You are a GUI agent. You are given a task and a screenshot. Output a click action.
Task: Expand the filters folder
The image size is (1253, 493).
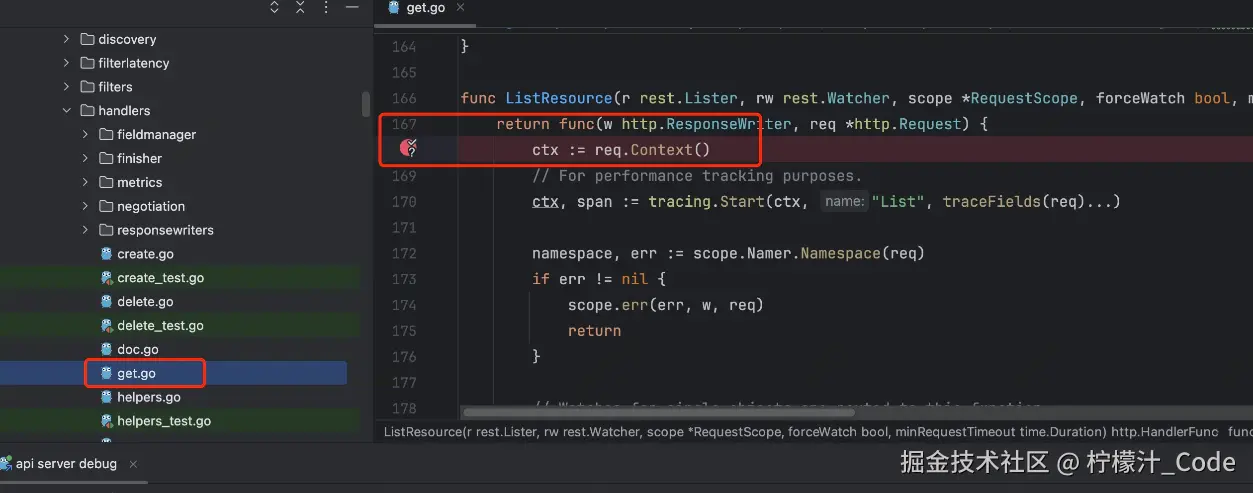[x=66, y=87]
